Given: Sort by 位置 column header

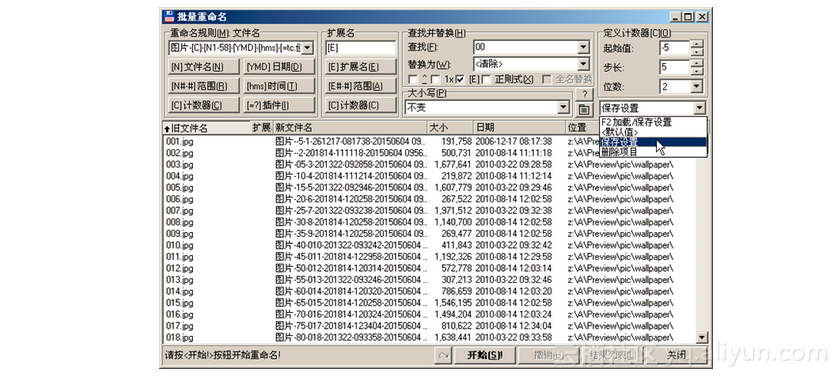Looking at the screenshot, I should 581,128.
